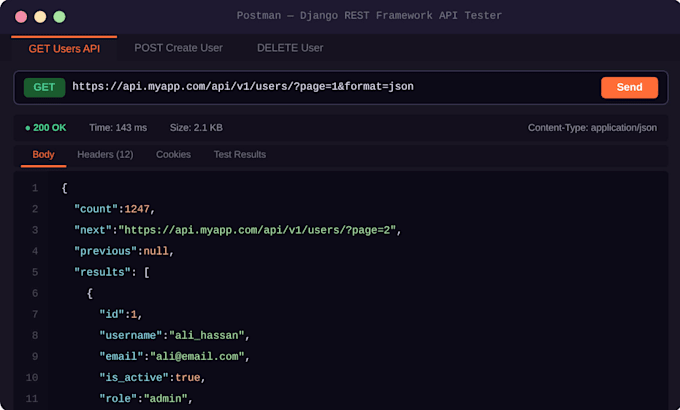
Task: Open the Test Results tab
Action: 239,154
